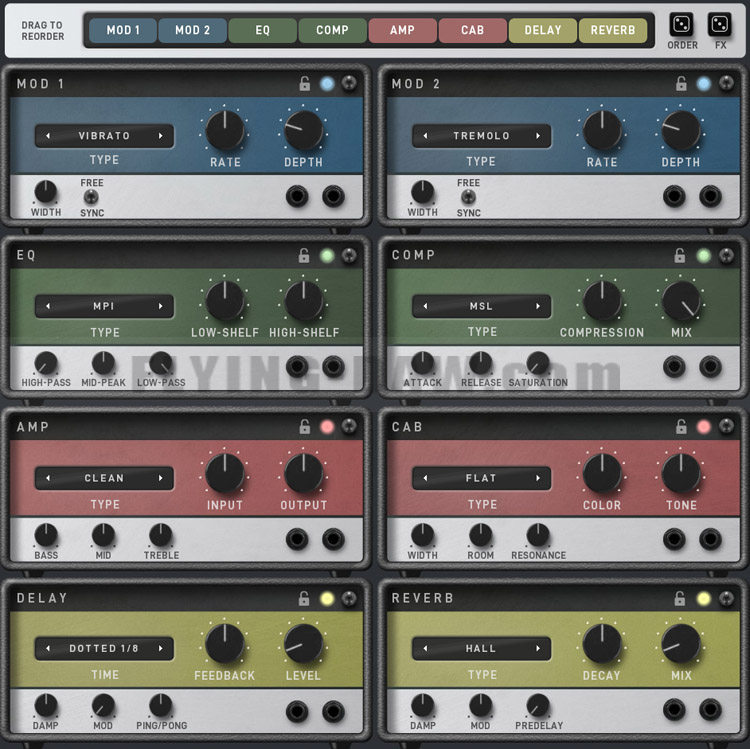The image size is (750, 749).
Task: Select CAB in the order bar
Action: point(473,31)
